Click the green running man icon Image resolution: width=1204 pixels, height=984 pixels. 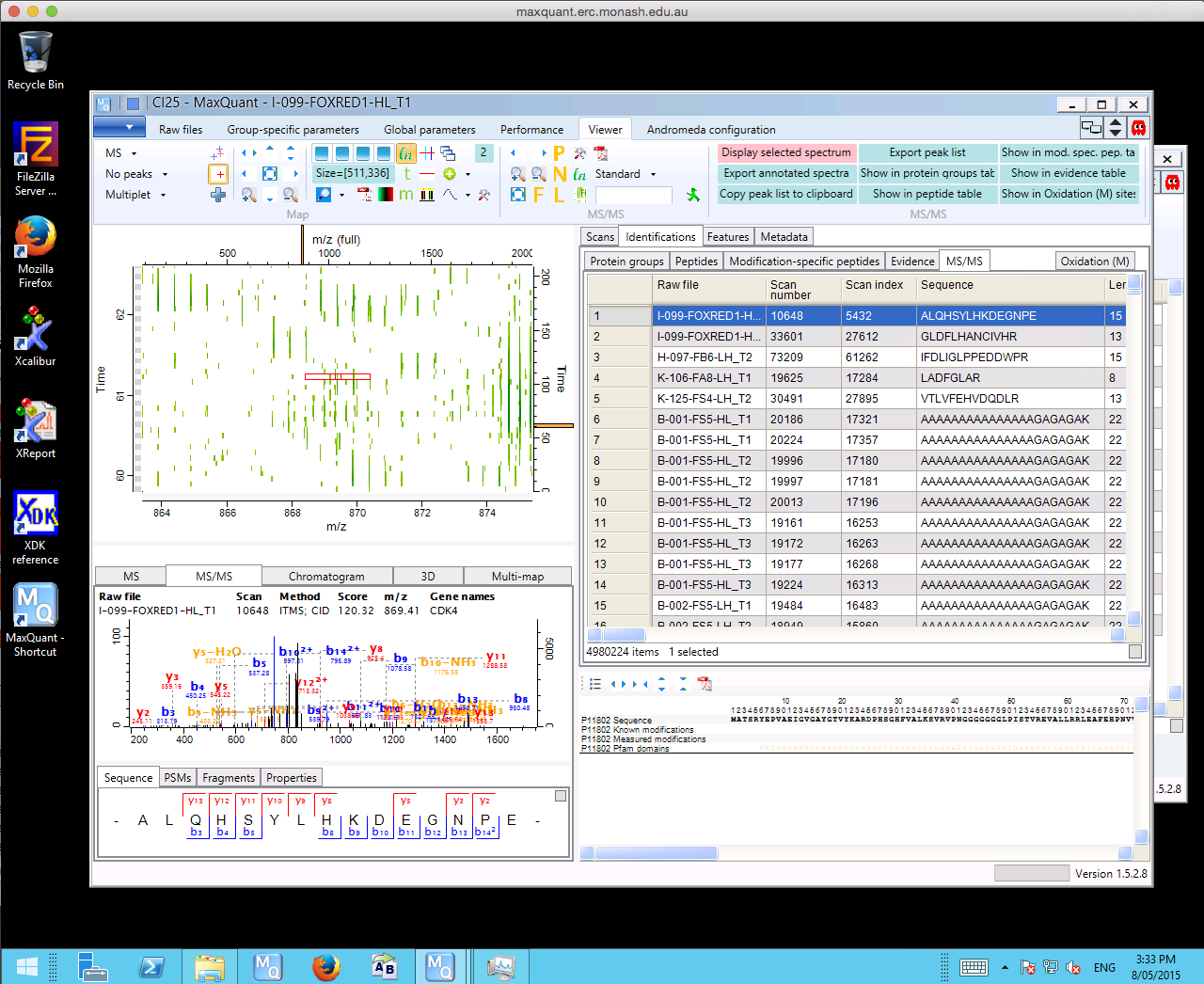(x=693, y=195)
